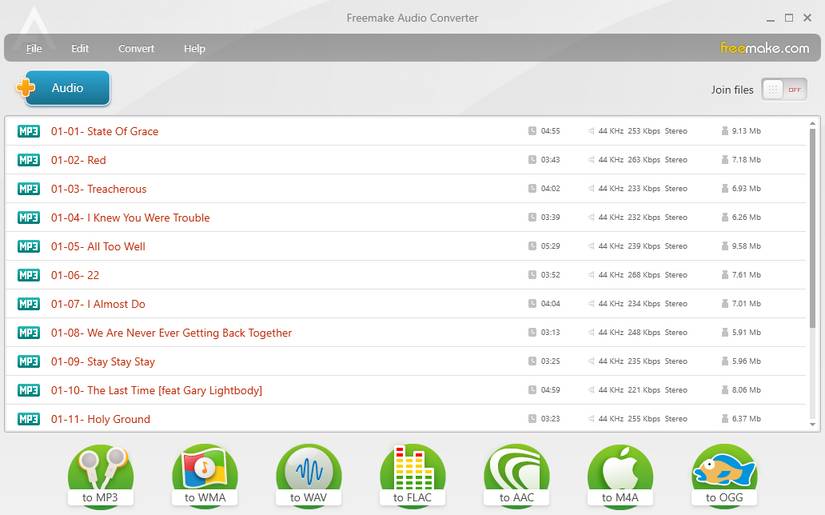Click the Audio add files button

click(x=64, y=88)
